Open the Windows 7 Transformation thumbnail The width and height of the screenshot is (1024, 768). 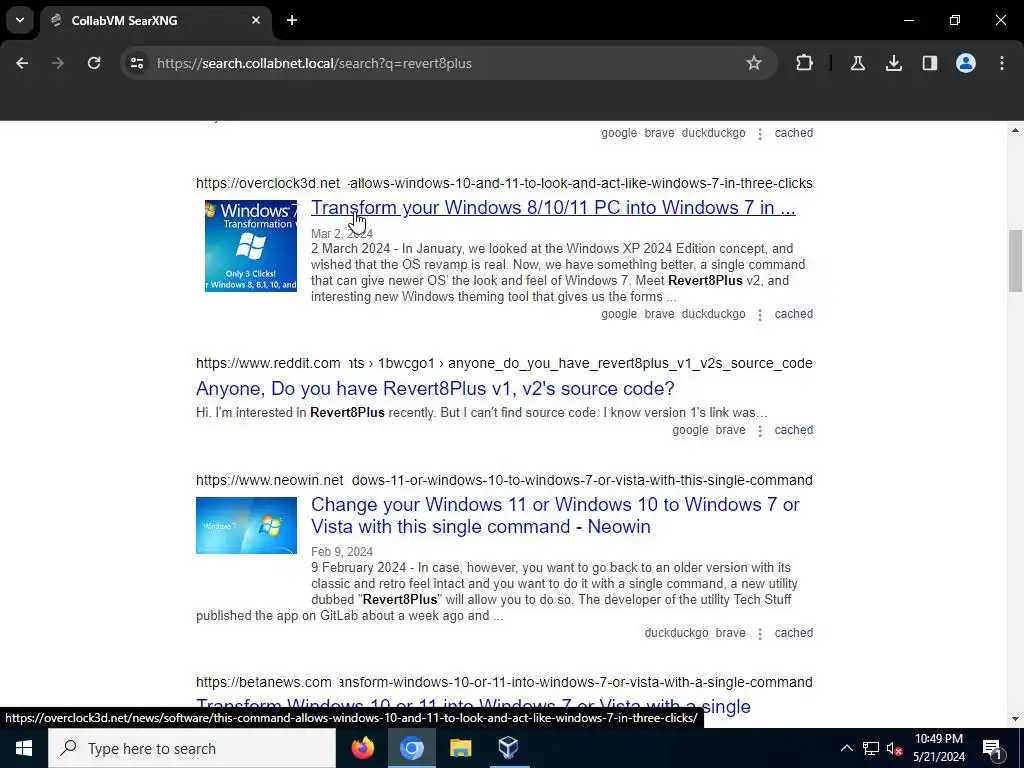251,246
